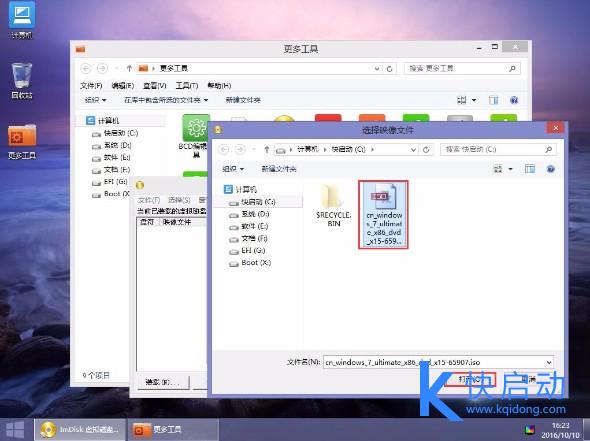Viewport: 590px width, 441px height.
Task: Open the BCD editor tool icon
Action: (x=195, y=135)
